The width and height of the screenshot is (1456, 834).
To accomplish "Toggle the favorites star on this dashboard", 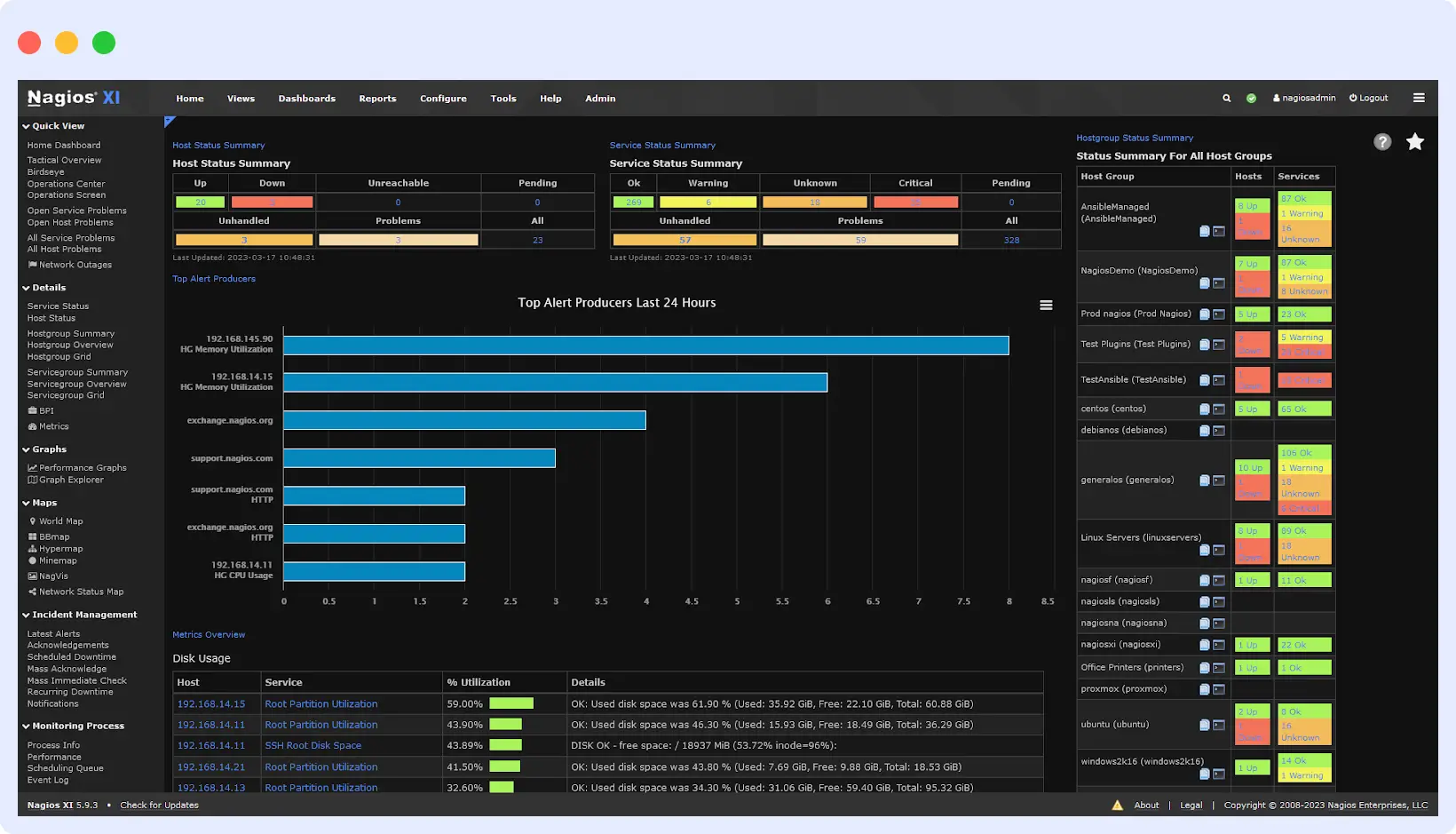I will [x=1415, y=141].
